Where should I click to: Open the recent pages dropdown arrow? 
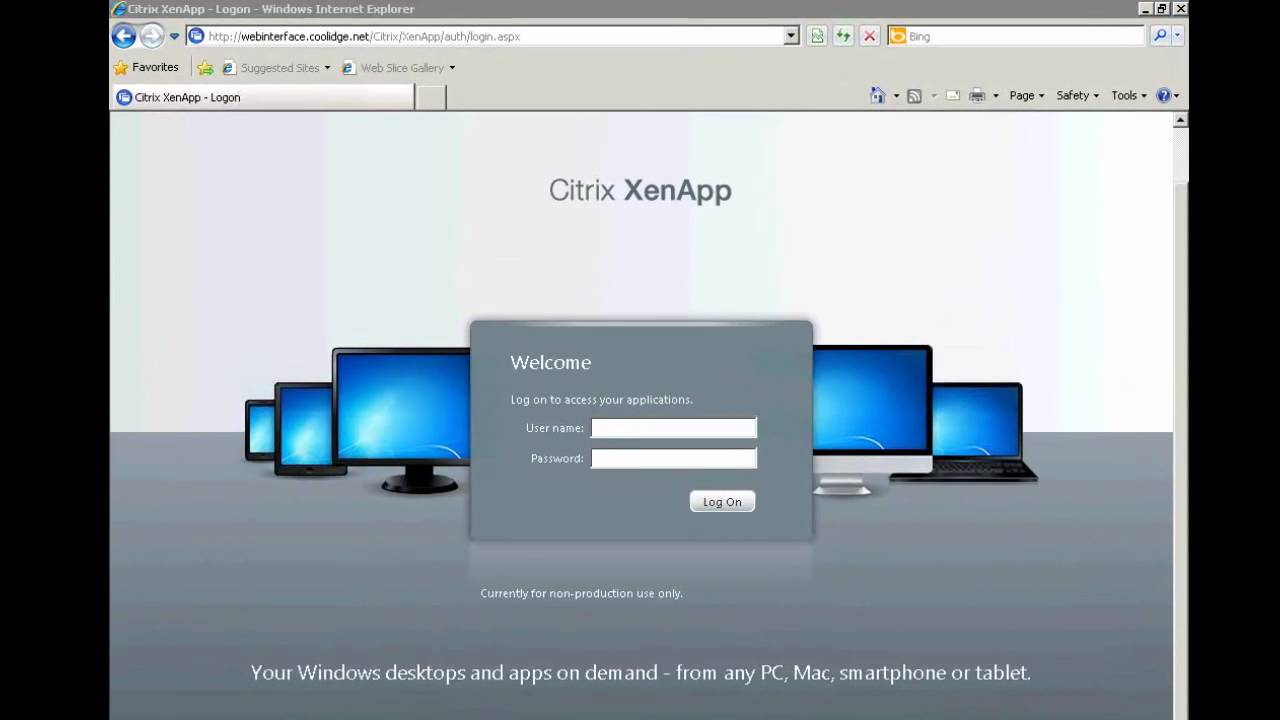coord(174,37)
